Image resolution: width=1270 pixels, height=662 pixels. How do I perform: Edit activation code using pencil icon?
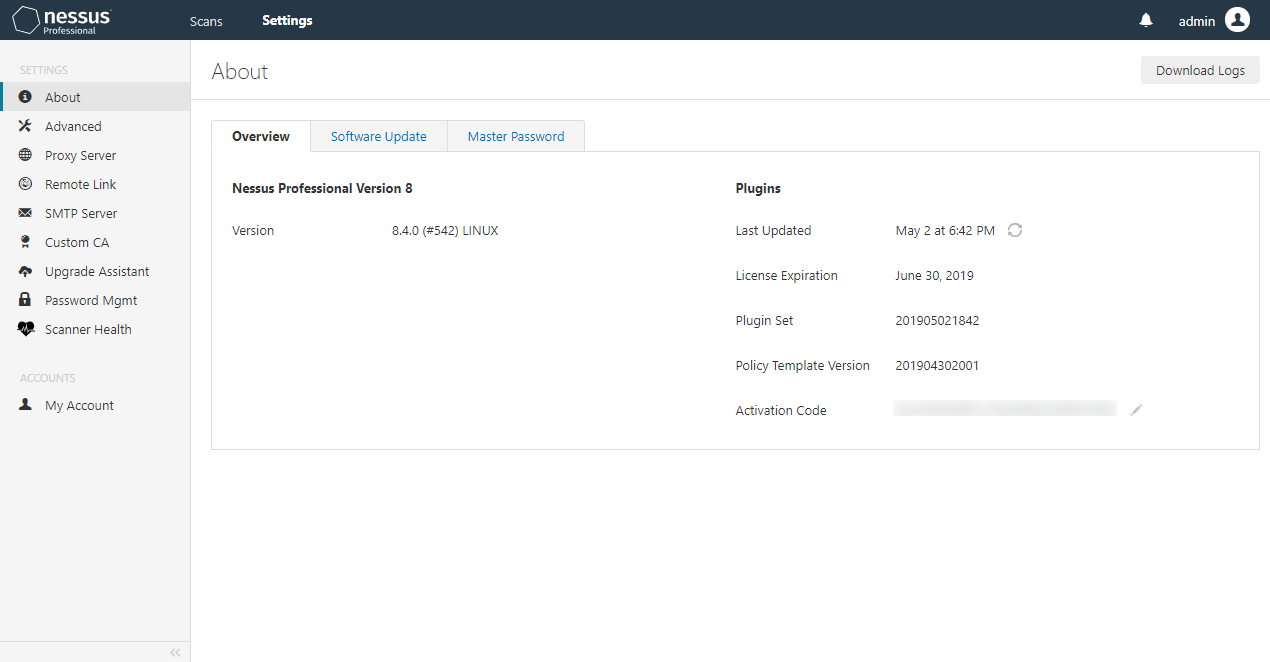click(x=1136, y=410)
